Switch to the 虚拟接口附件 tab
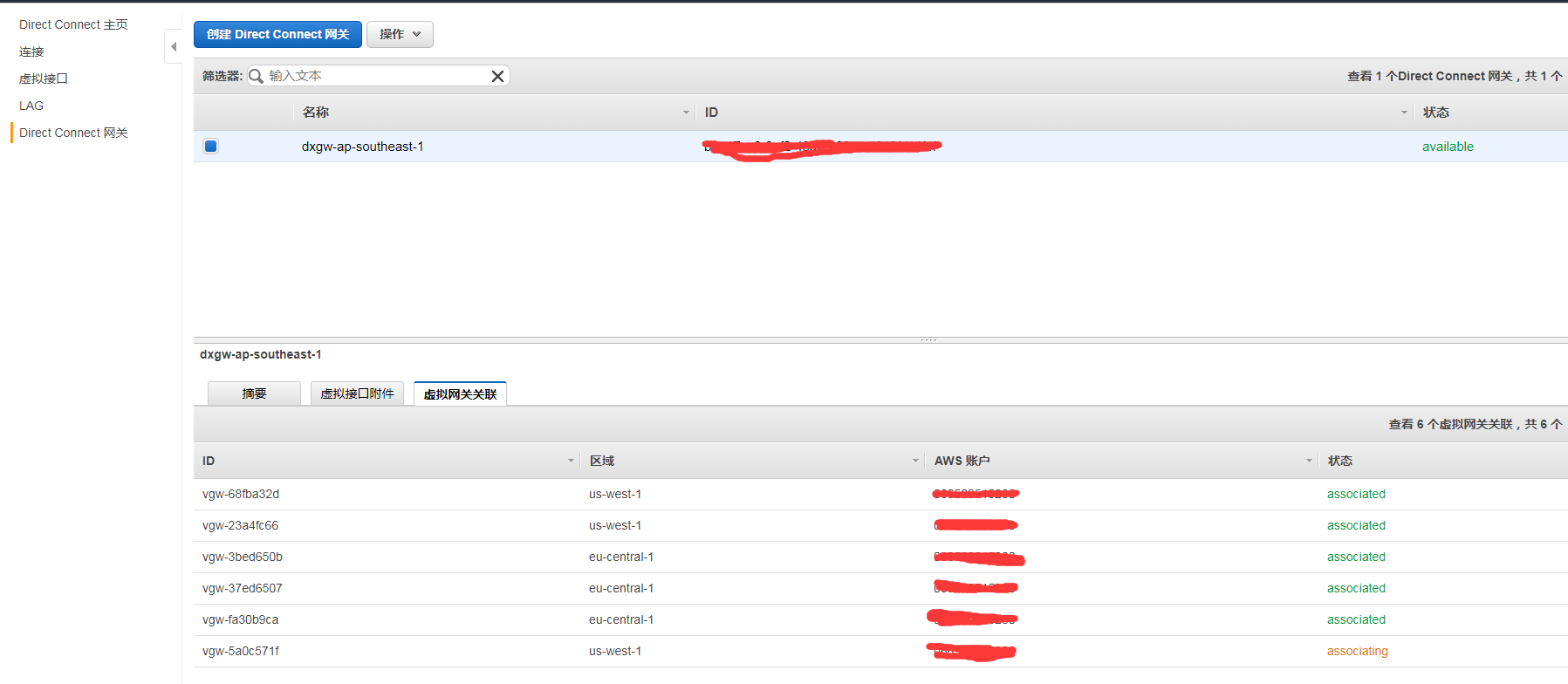 pyautogui.click(x=357, y=393)
